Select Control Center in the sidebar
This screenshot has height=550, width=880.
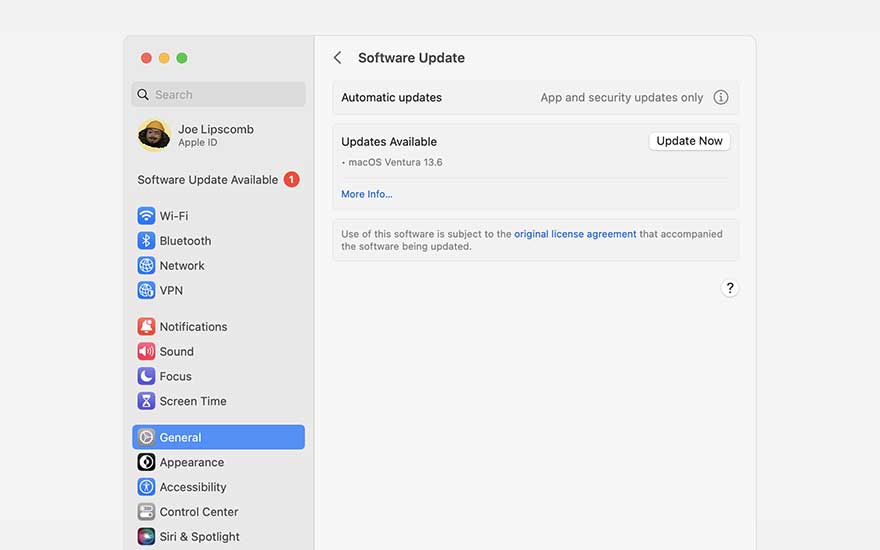(x=198, y=512)
